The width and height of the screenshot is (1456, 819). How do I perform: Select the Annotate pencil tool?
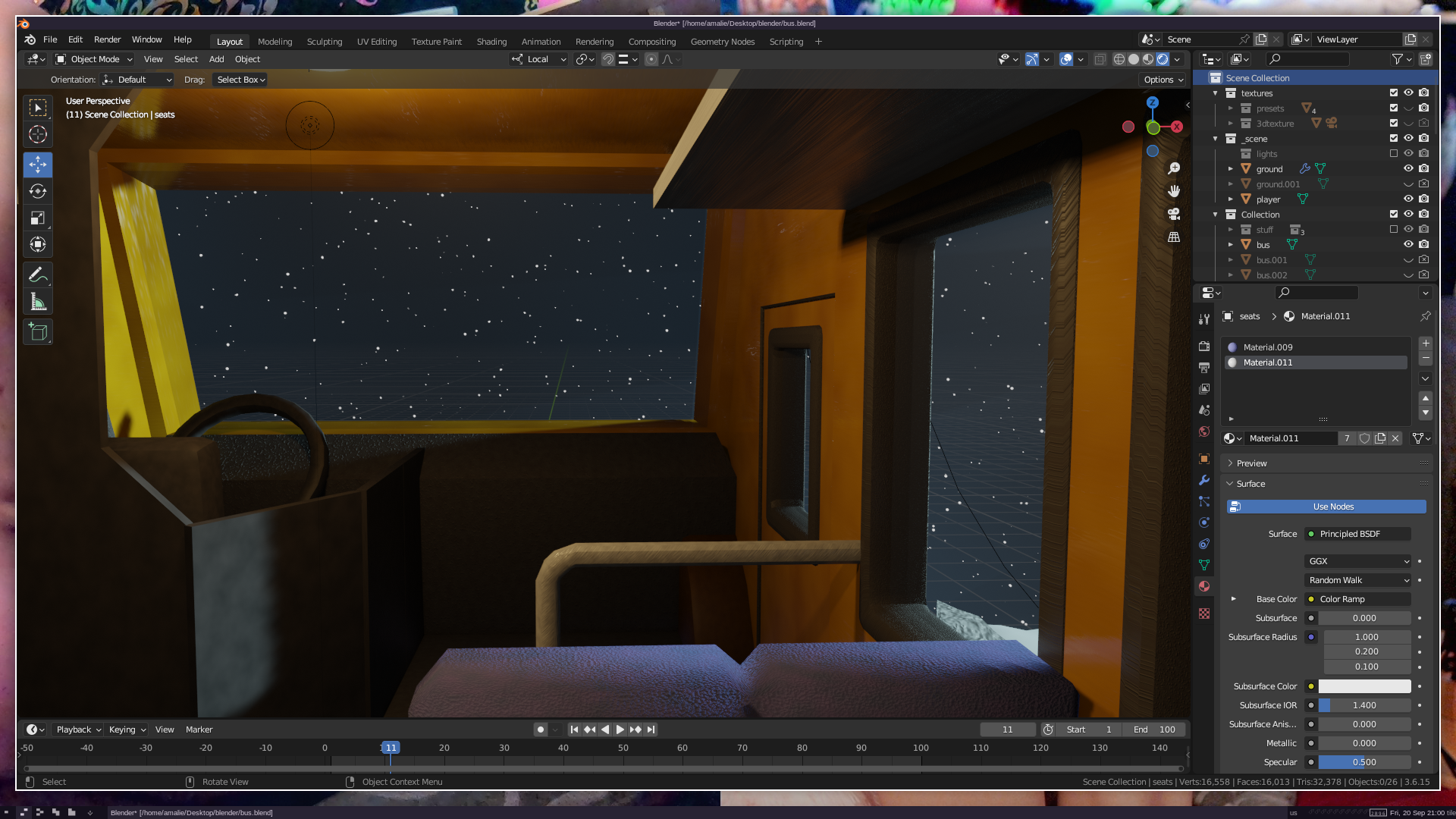38,275
